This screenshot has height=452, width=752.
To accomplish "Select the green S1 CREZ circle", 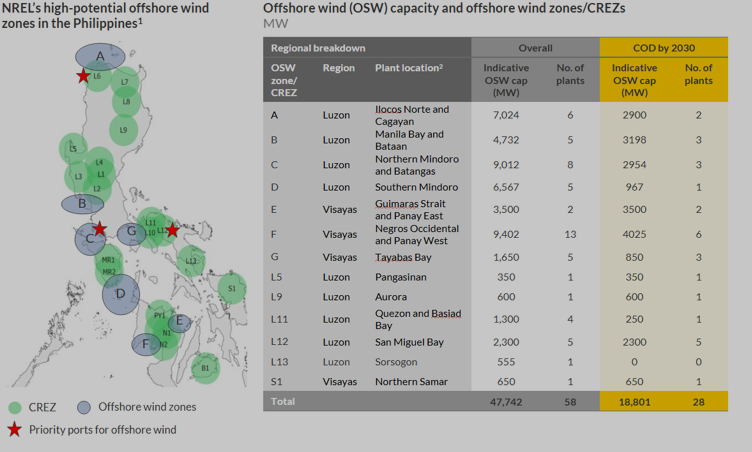I will pyautogui.click(x=232, y=288).
